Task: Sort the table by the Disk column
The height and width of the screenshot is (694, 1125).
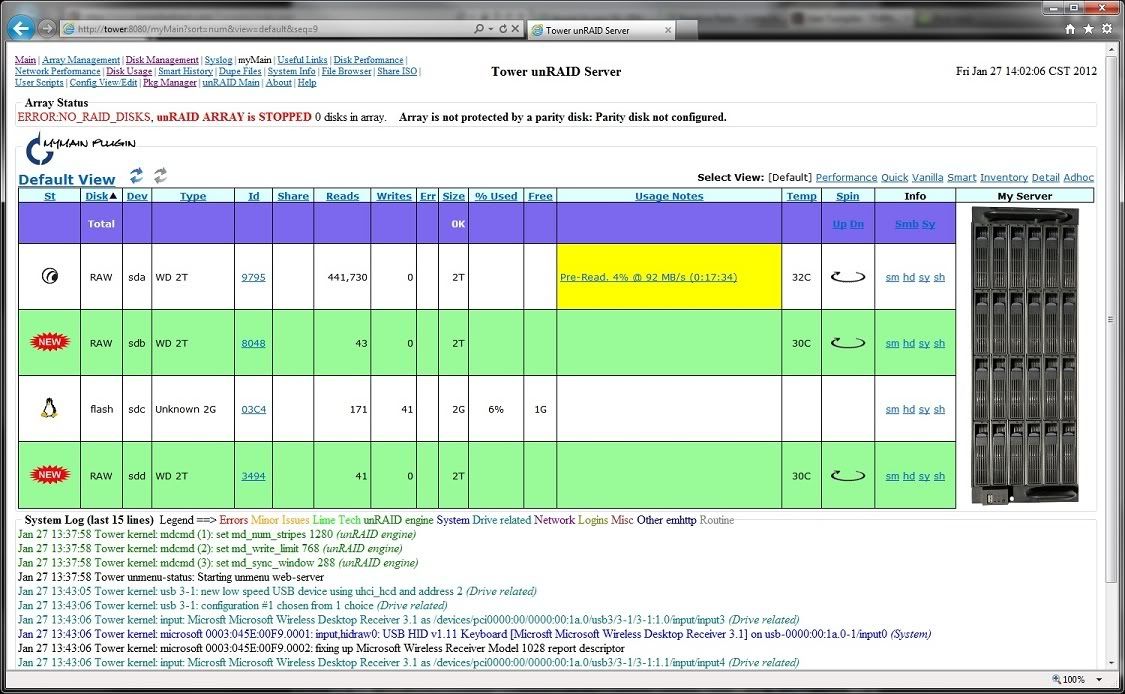Action: pos(97,196)
